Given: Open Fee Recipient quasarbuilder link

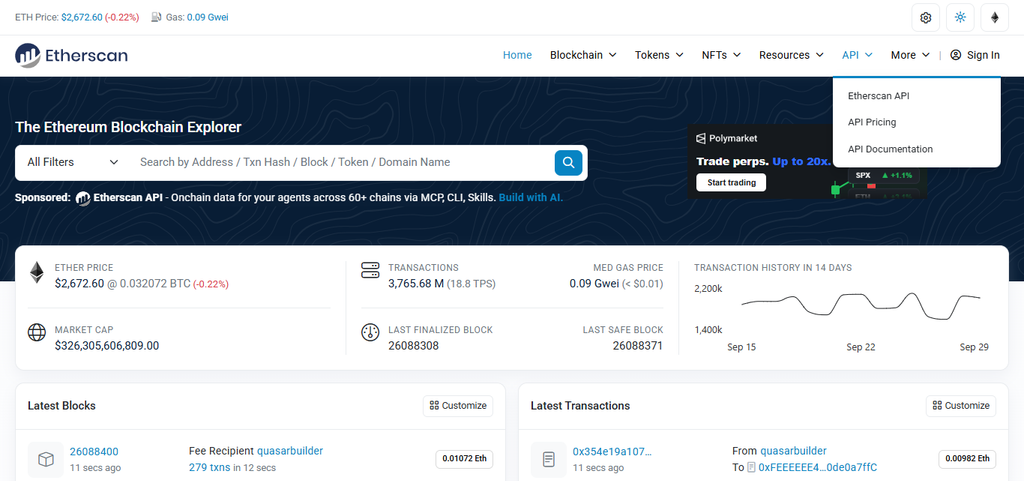Looking at the screenshot, I should click(x=290, y=450).
